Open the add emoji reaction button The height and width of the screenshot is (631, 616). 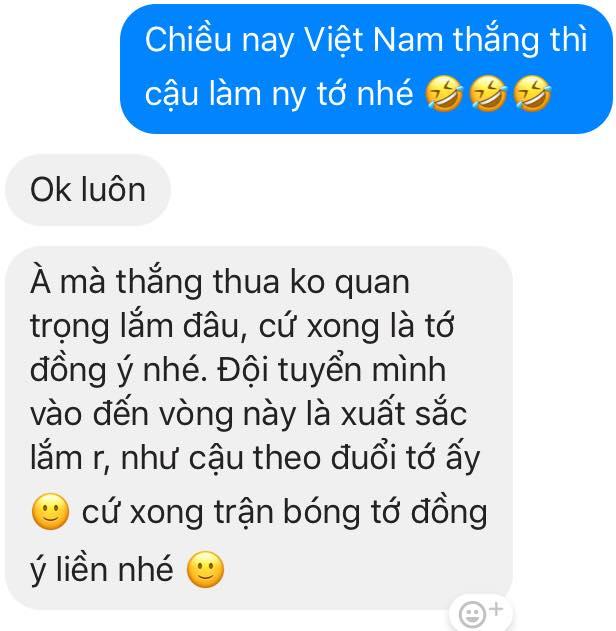click(x=480, y=613)
